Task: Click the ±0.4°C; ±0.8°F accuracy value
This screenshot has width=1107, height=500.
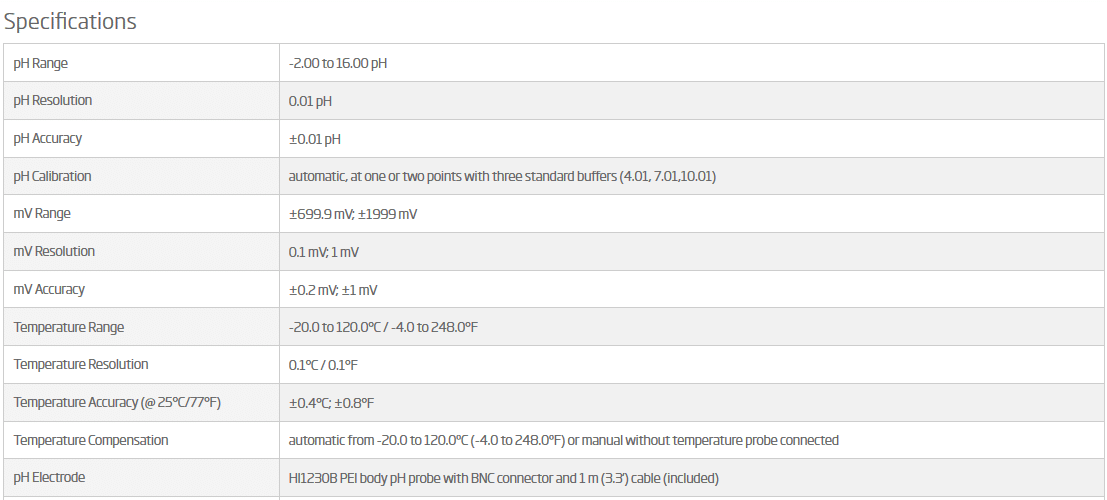Action: click(x=331, y=403)
